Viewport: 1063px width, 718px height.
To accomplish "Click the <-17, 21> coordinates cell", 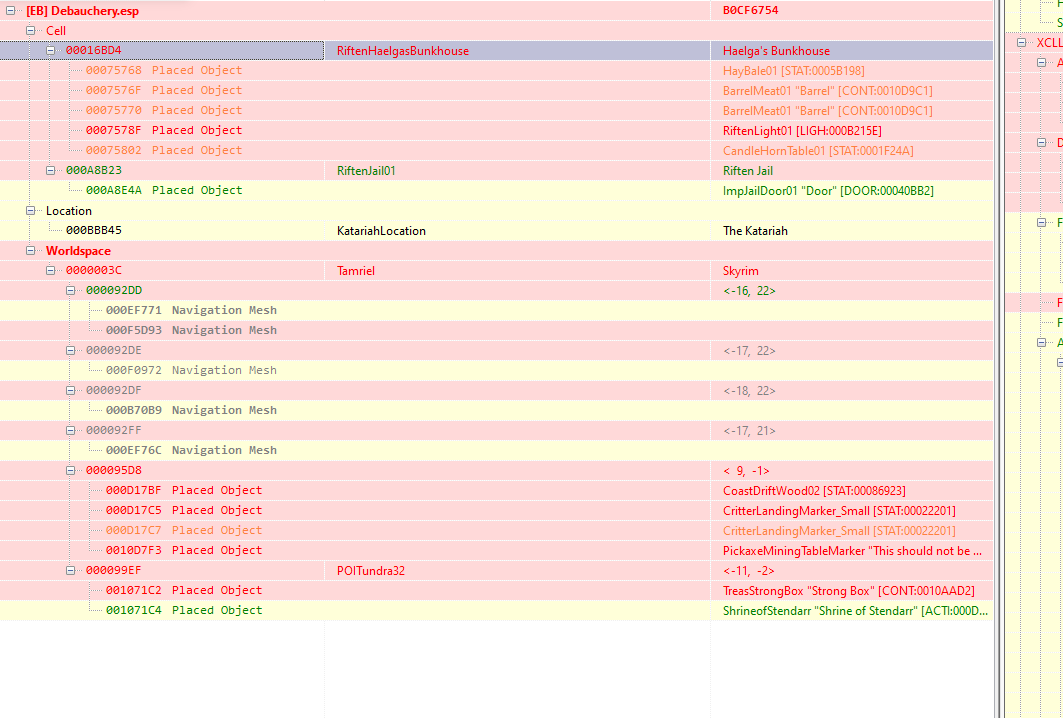I will [x=851, y=431].
